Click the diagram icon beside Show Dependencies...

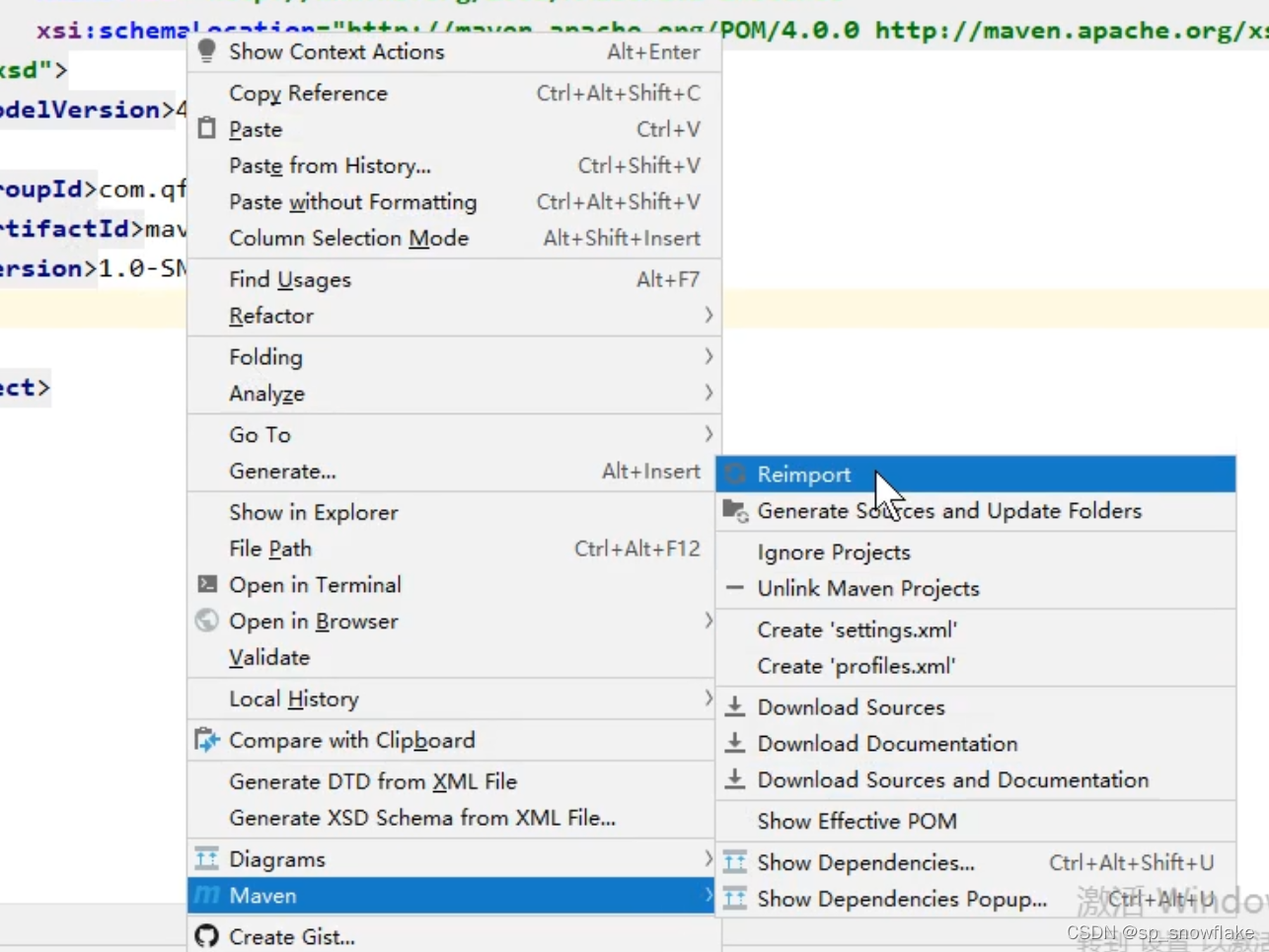pos(735,862)
